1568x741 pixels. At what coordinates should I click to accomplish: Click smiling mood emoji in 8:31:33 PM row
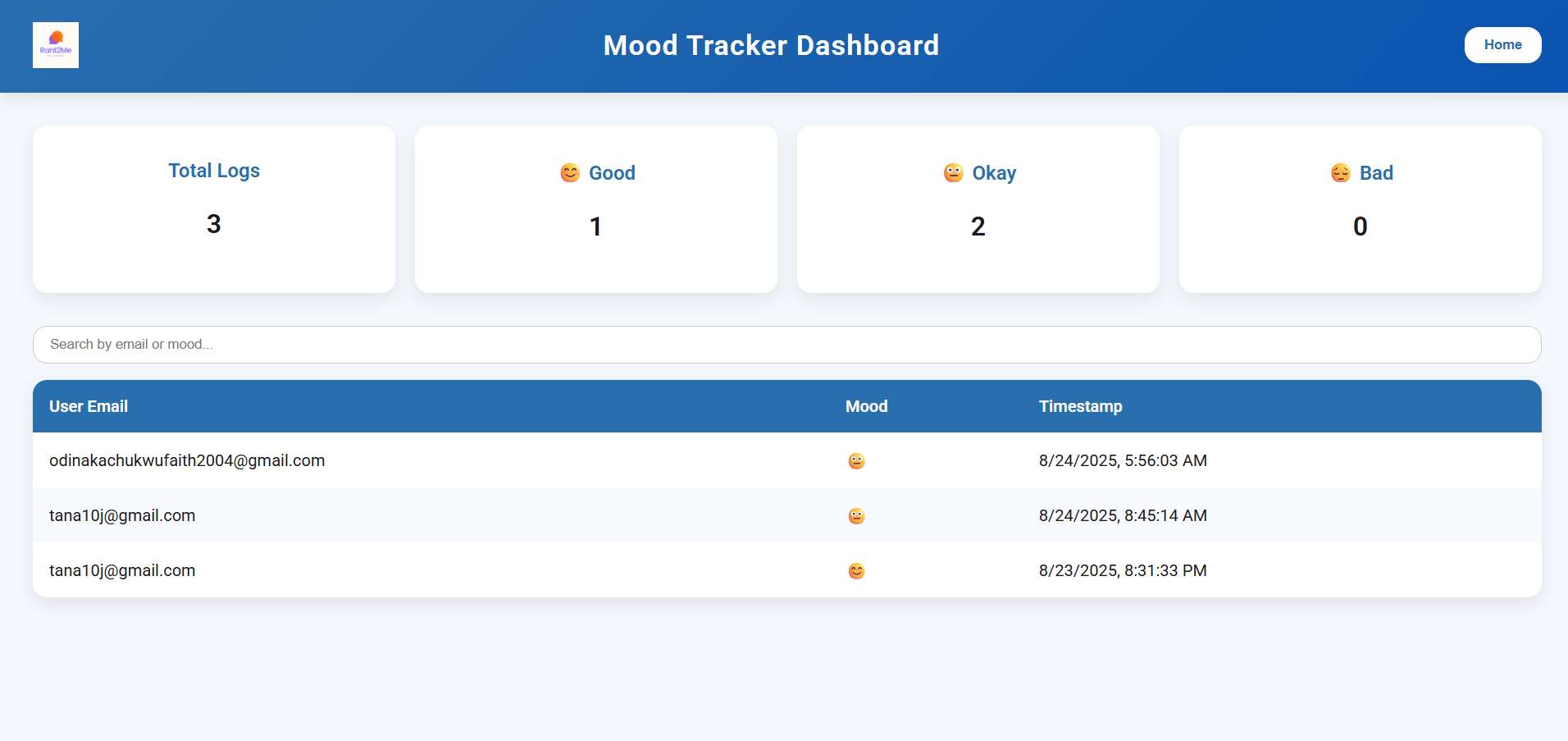pyautogui.click(x=856, y=571)
